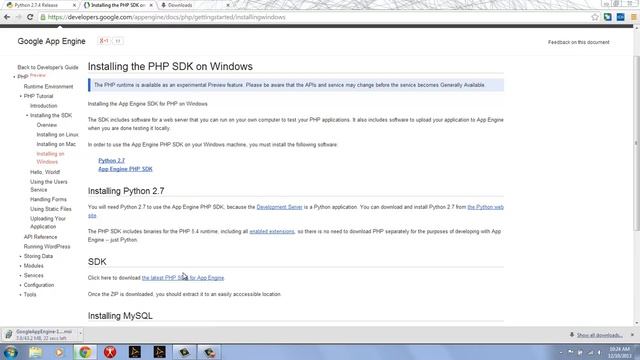Open Installing on Linux page
This screenshot has width=640, height=360.
58,135
